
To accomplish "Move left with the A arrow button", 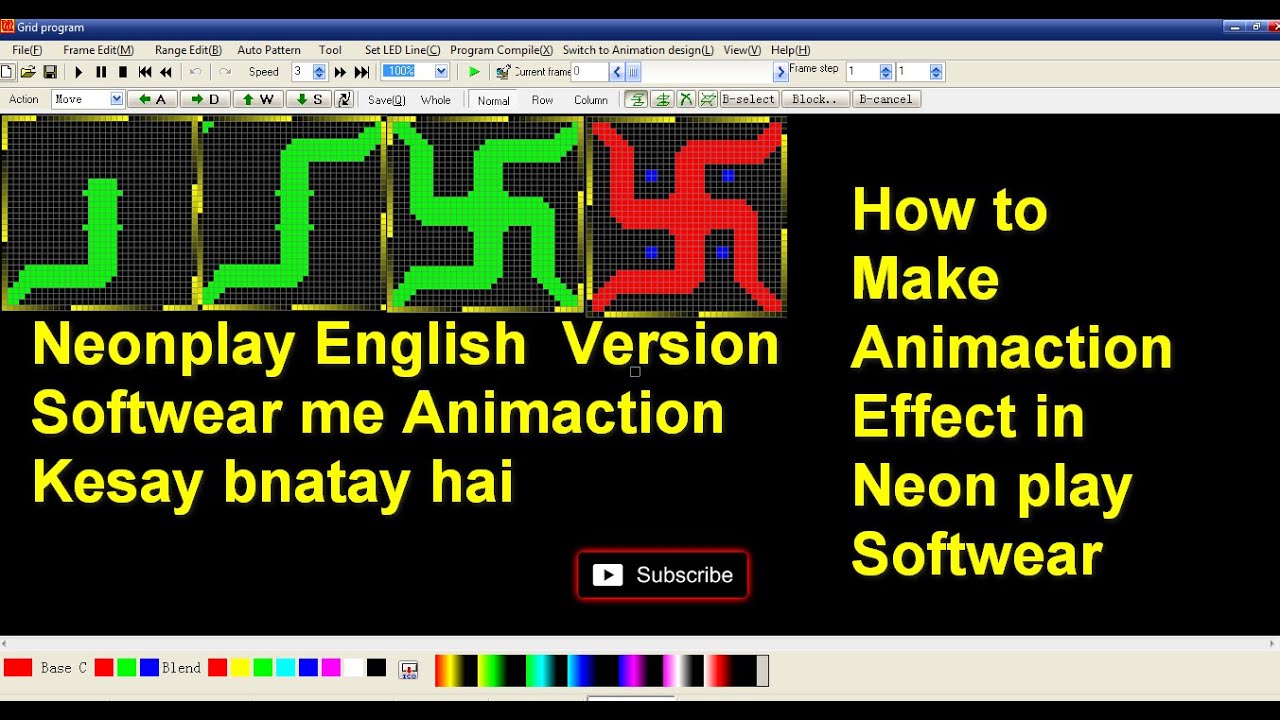I will tap(152, 99).
